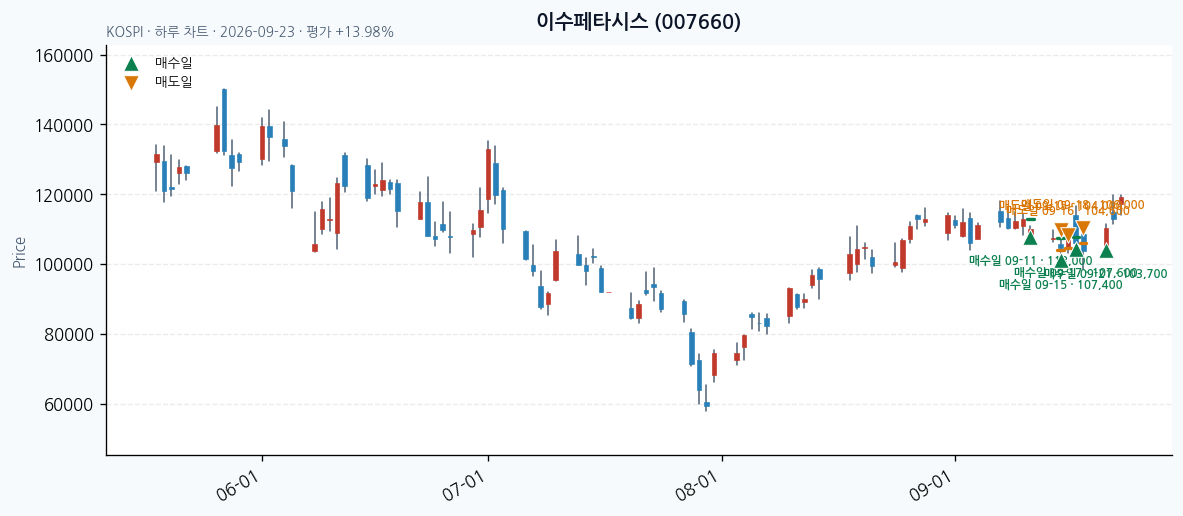The width and height of the screenshot is (1183, 516).
Task: Click the annotation 매수일 09-15 · 107,400
Action: (1061, 285)
